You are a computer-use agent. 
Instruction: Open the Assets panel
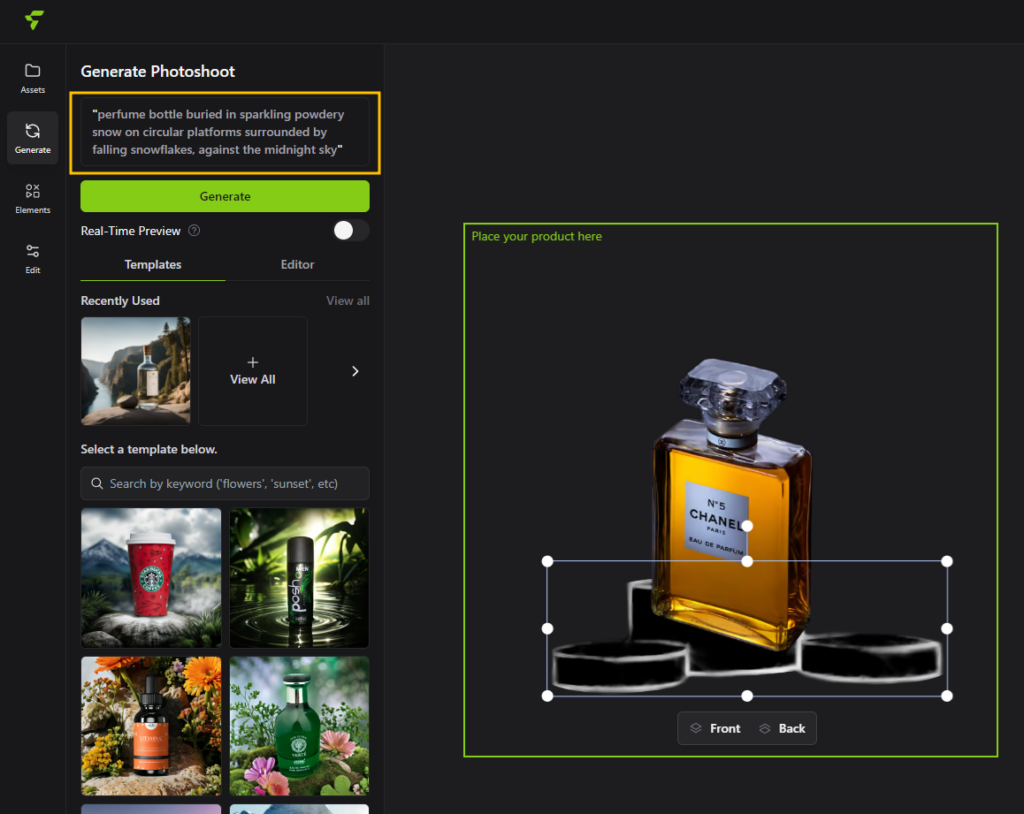click(33, 78)
